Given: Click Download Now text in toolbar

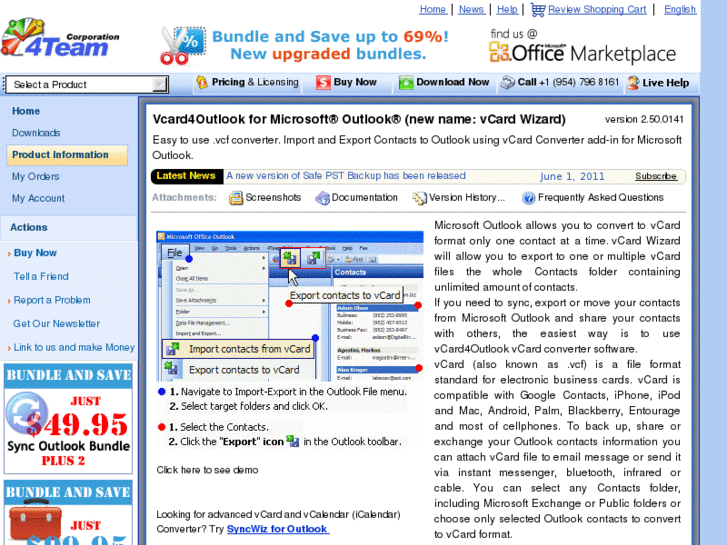Looking at the screenshot, I should pyautogui.click(x=453, y=82).
